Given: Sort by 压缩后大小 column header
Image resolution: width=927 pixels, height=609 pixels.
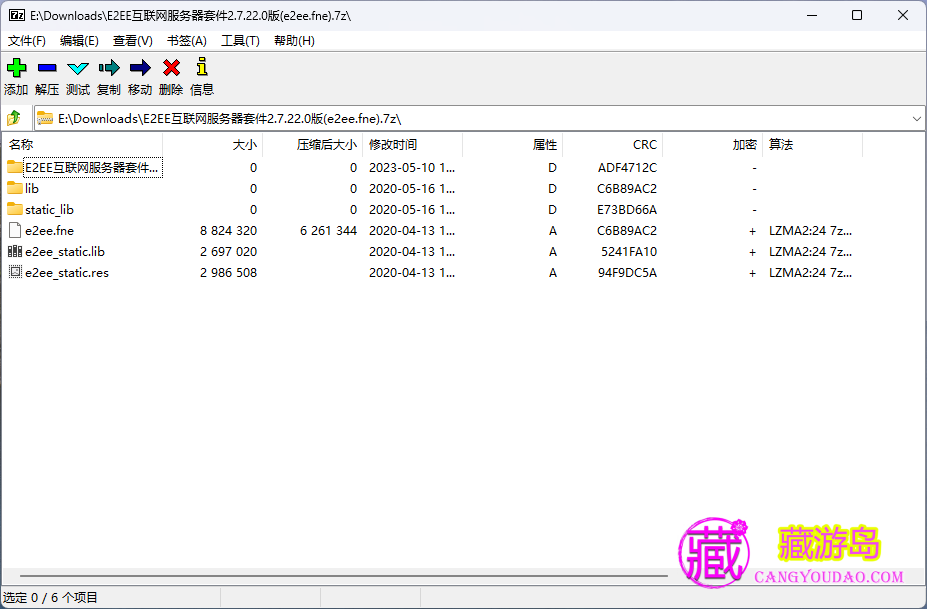Looking at the screenshot, I should (x=313, y=145).
